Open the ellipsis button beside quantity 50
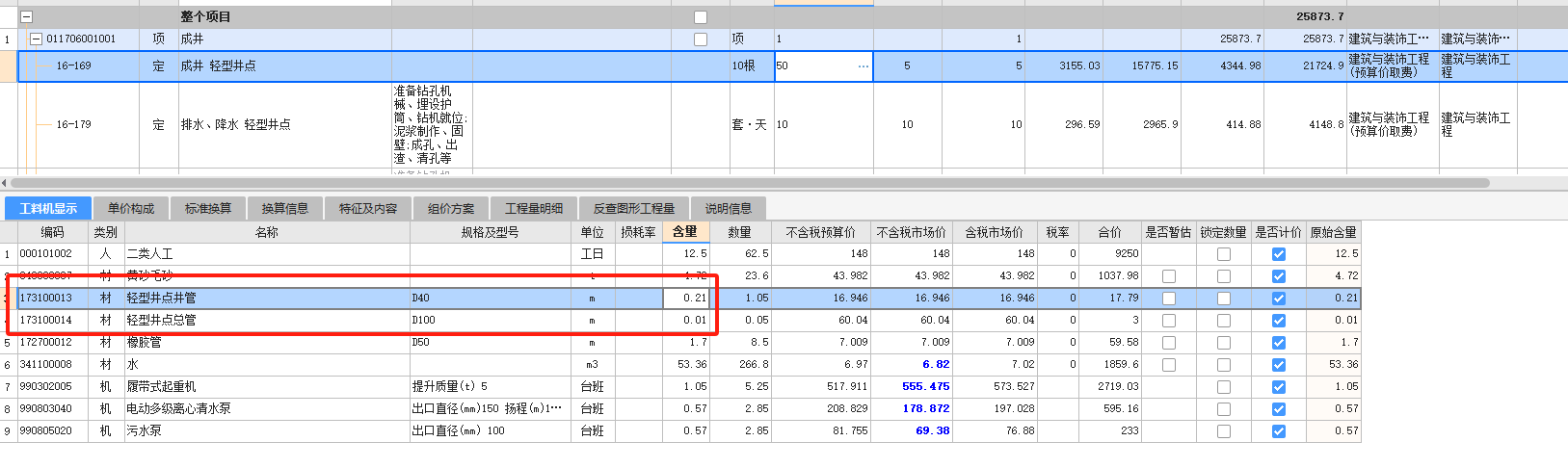The width and height of the screenshot is (1568, 468). 863,66
